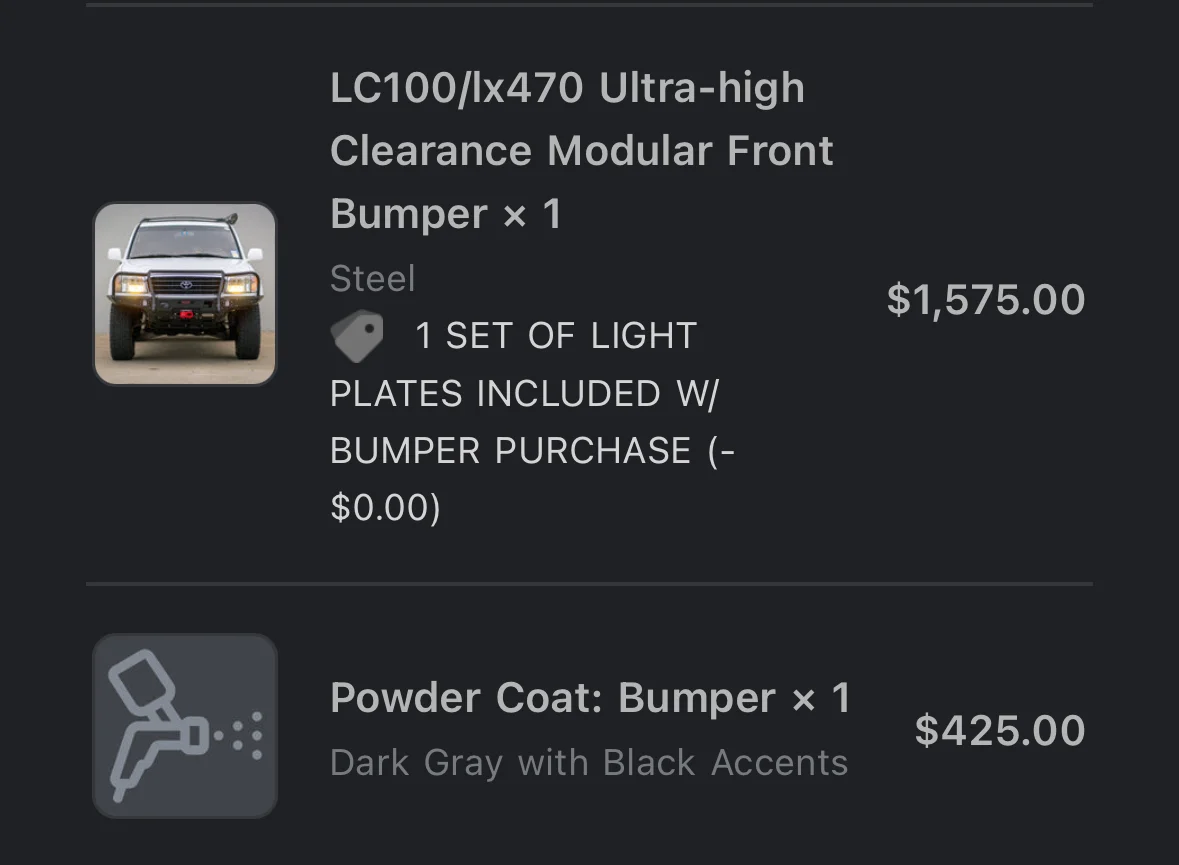
Task: Select the $425.00 powder coat price
Action: coord(1000,730)
